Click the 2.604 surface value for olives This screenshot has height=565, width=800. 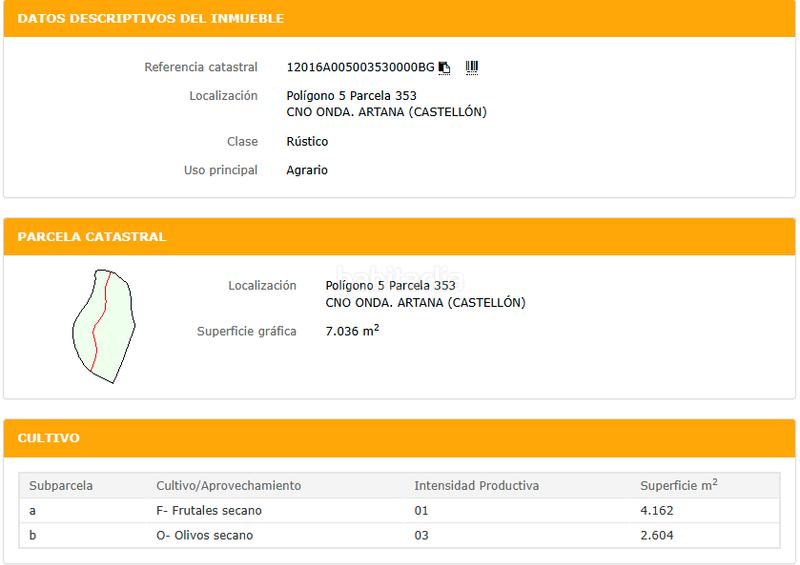coord(657,535)
